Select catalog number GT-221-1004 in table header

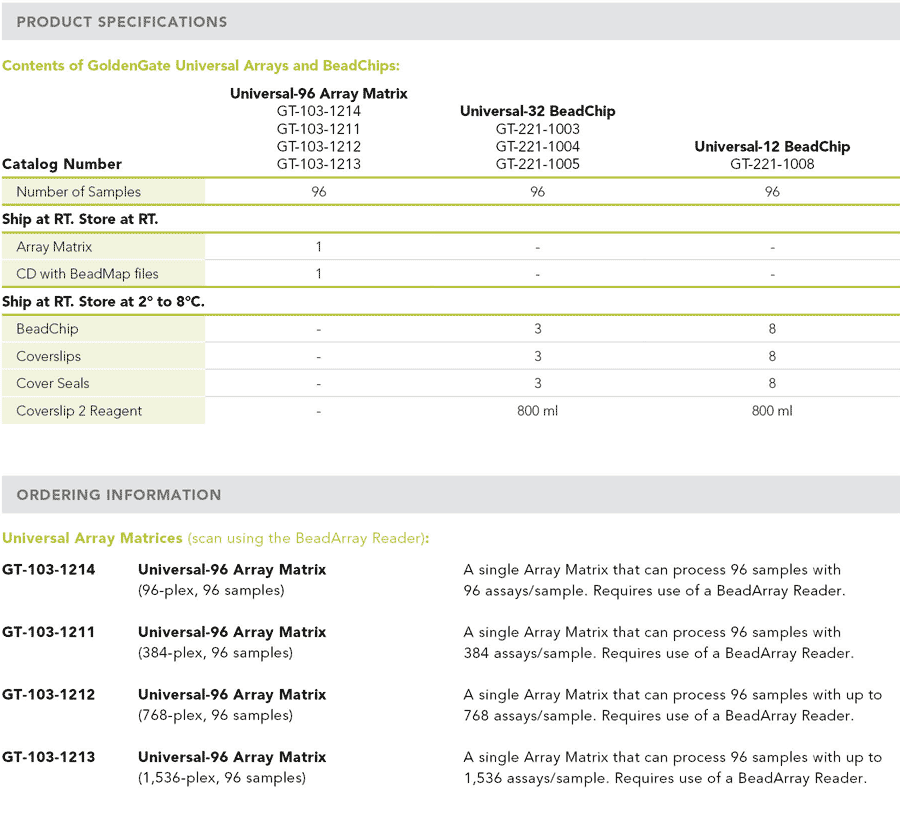tap(537, 146)
